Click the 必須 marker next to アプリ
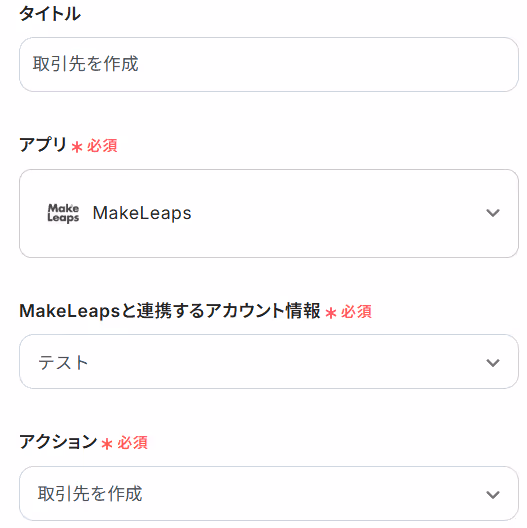The width and height of the screenshot is (527, 528). tap(102, 146)
